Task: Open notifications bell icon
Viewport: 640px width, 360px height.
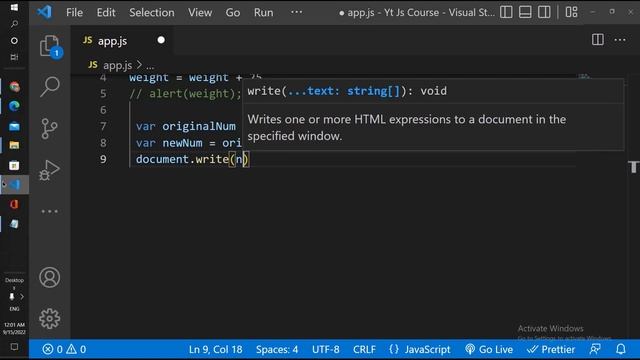Action: 621,349
